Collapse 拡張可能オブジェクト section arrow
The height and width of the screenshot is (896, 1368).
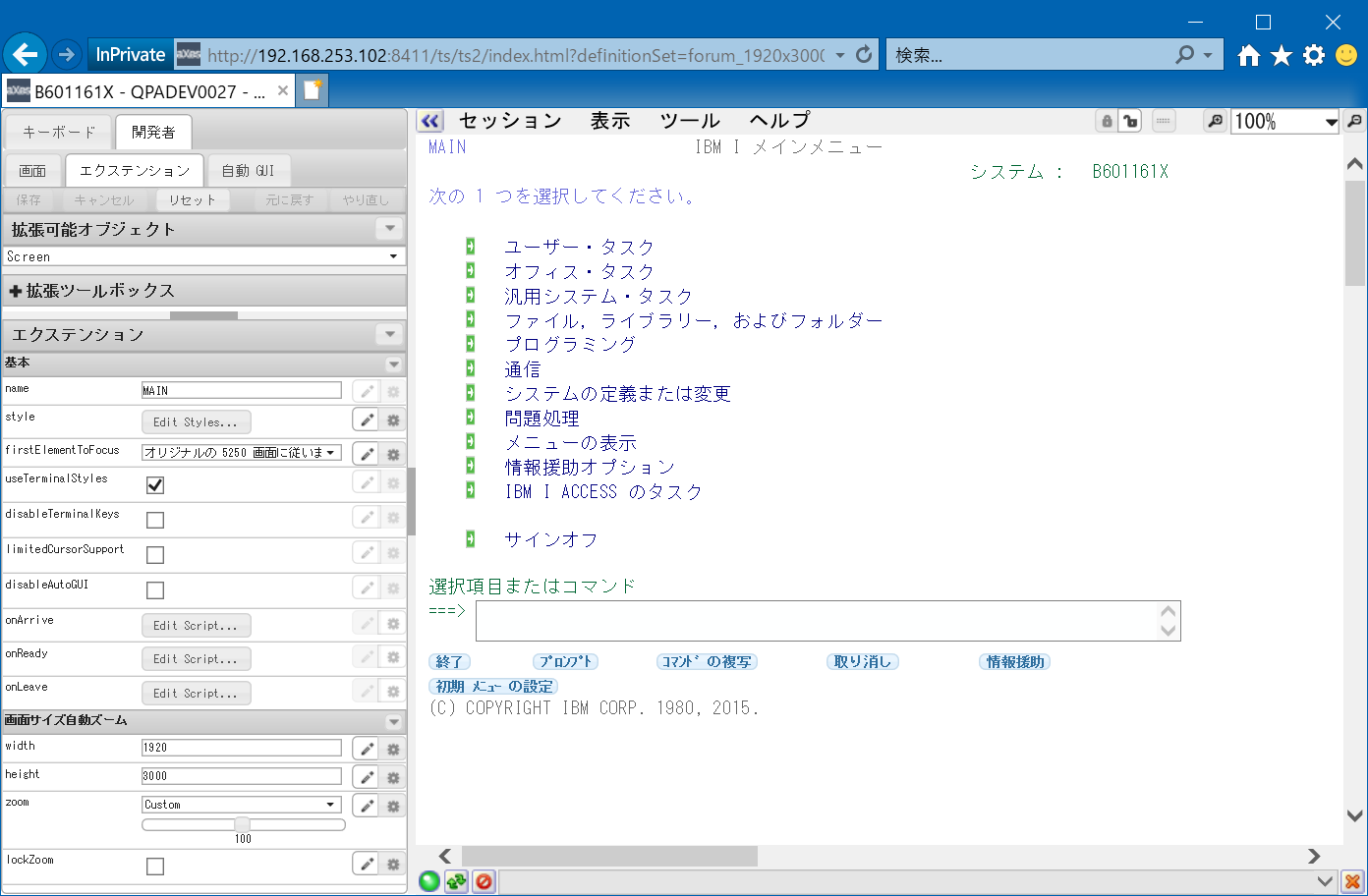click(x=390, y=229)
